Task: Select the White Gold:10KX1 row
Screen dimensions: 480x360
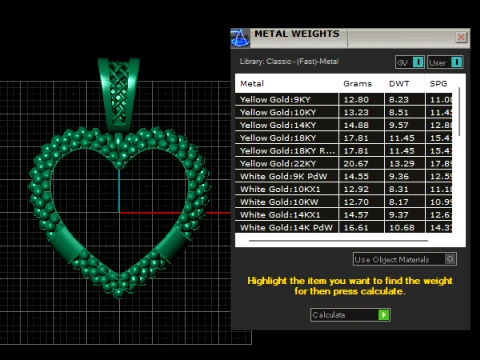Action: click(344, 189)
